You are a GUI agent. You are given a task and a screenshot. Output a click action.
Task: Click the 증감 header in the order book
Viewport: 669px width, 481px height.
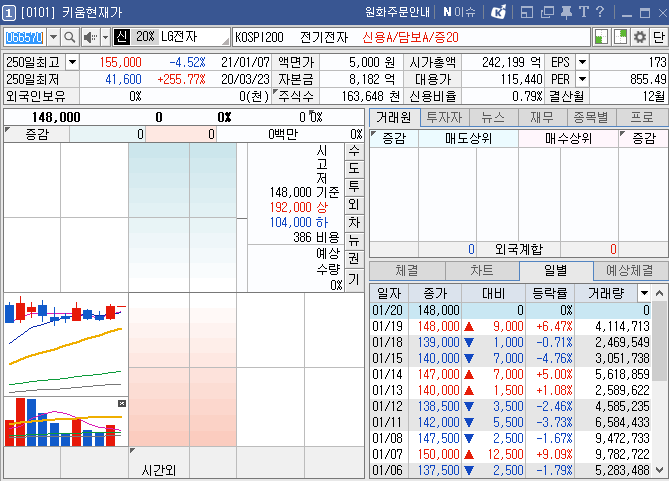point(37,134)
